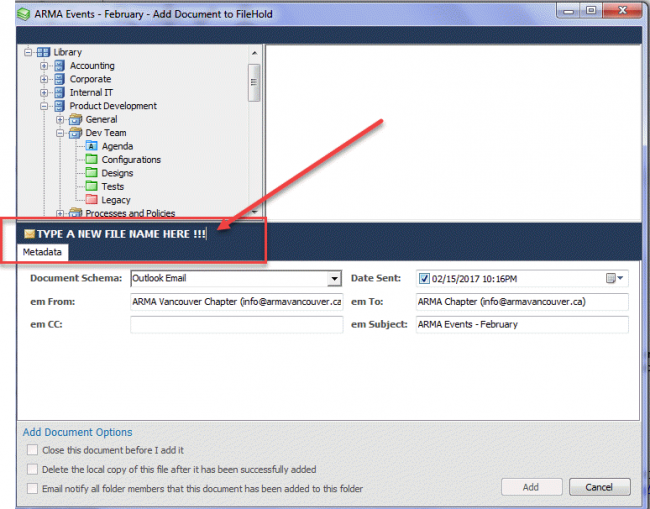Select the Product Development tree item label
The height and width of the screenshot is (509, 650).
[113, 106]
